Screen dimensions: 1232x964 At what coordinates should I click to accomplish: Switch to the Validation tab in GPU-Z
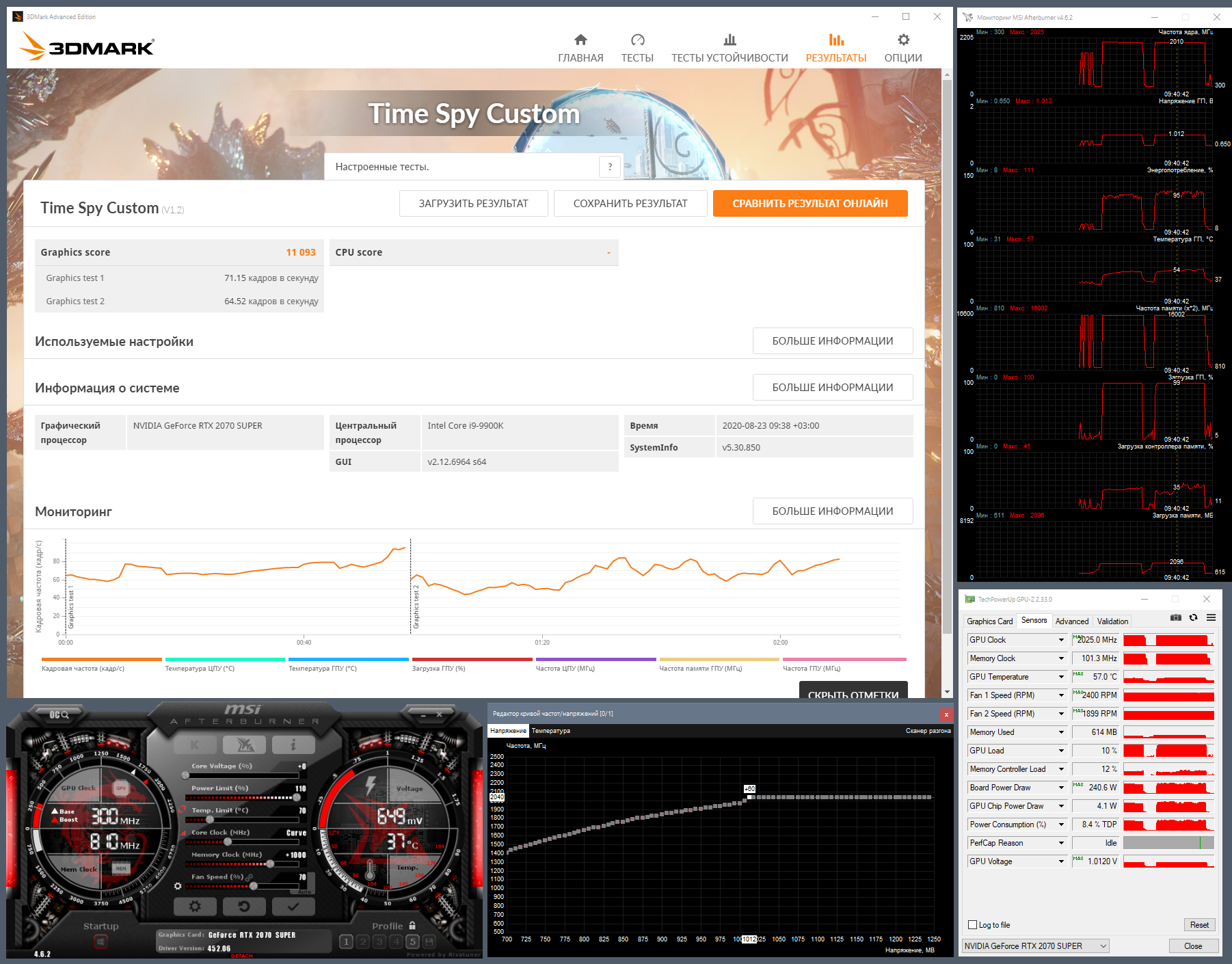click(1112, 621)
